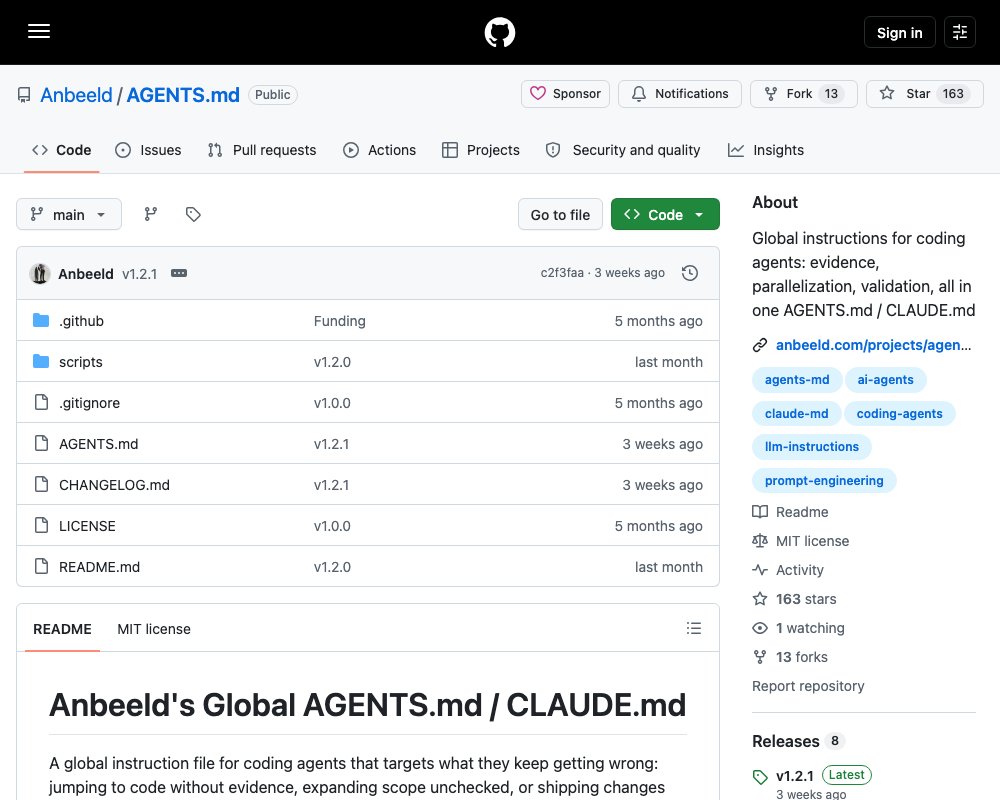Click the Go to file button
Viewport: 1000px width, 800px height.
(x=560, y=215)
